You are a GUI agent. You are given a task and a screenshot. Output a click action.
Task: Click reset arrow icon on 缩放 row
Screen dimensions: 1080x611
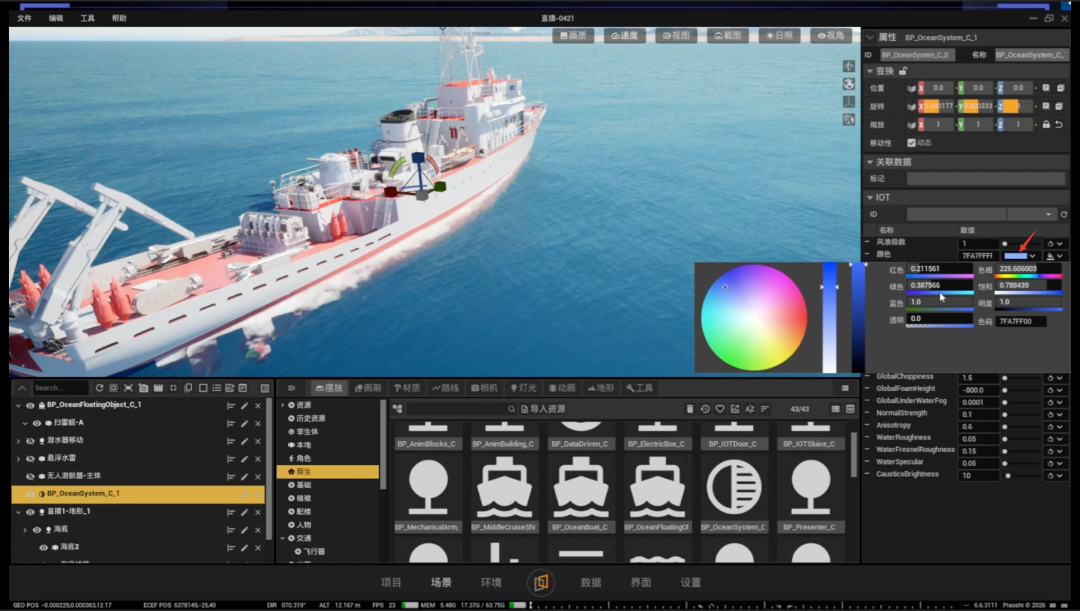click(1059, 125)
